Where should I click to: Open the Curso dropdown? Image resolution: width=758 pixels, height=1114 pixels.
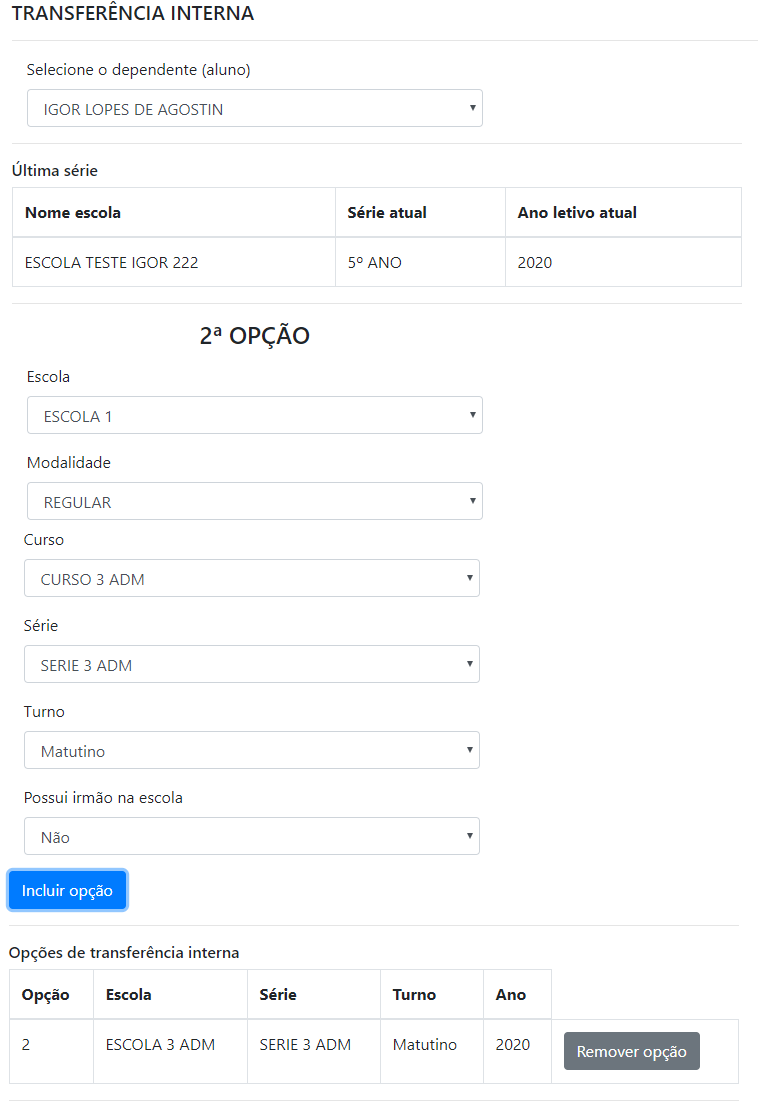pos(251,579)
